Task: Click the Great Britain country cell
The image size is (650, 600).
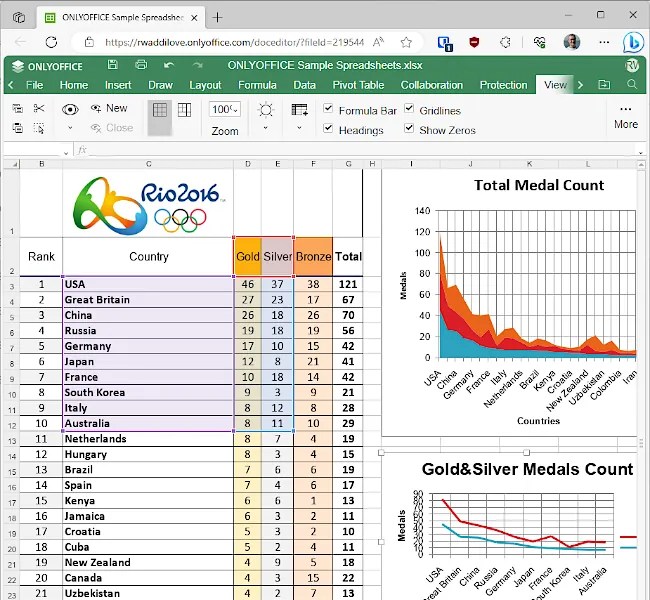Action: point(148,300)
